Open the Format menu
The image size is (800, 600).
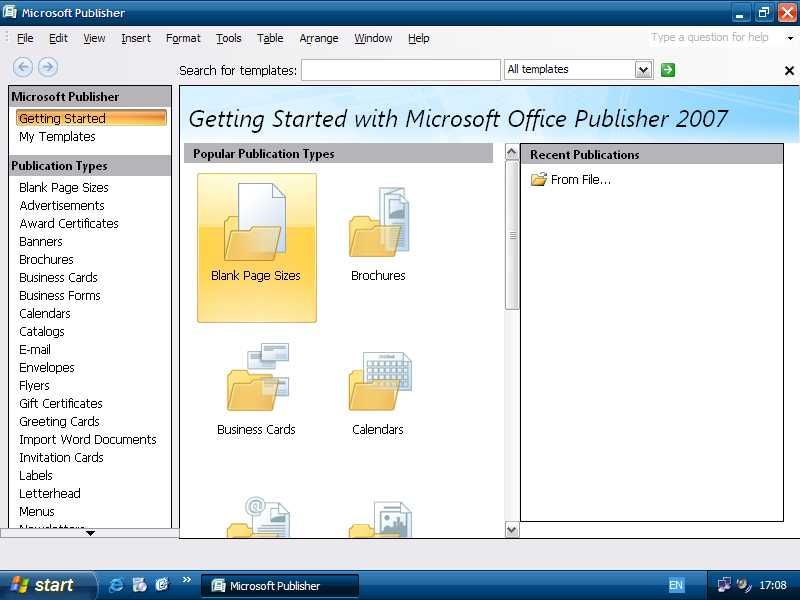tap(183, 38)
